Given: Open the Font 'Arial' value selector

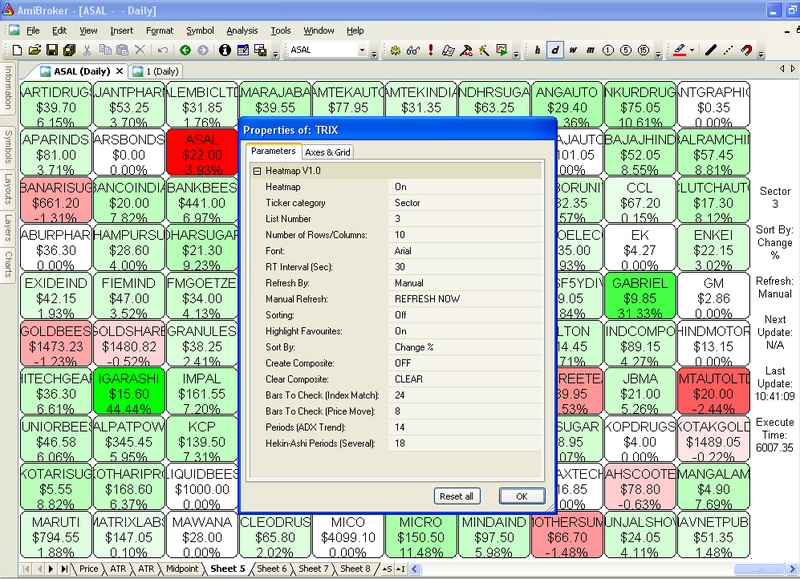Looking at the screenshot, I should [x=464, y=250].
